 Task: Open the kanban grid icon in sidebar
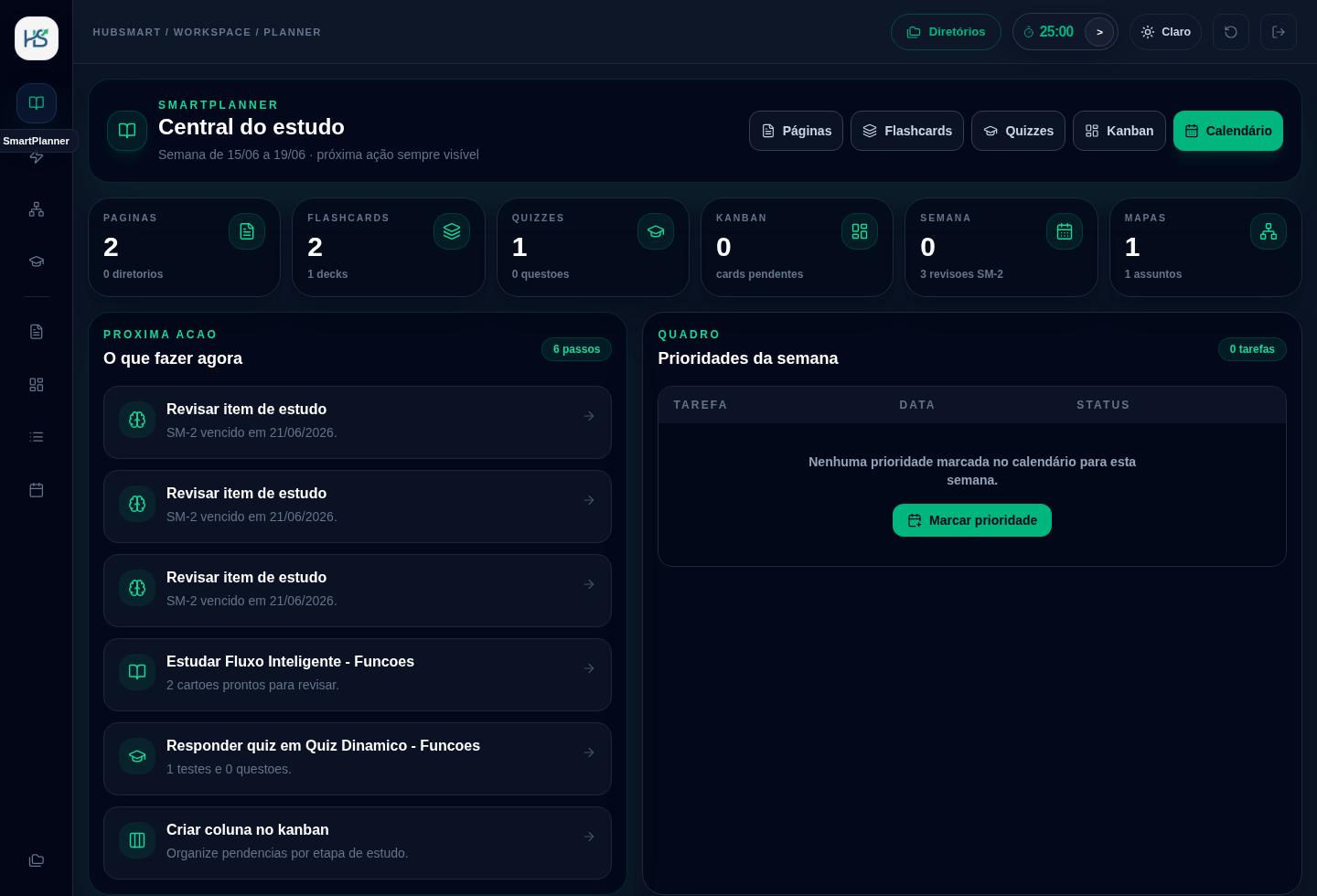[37, 385]
